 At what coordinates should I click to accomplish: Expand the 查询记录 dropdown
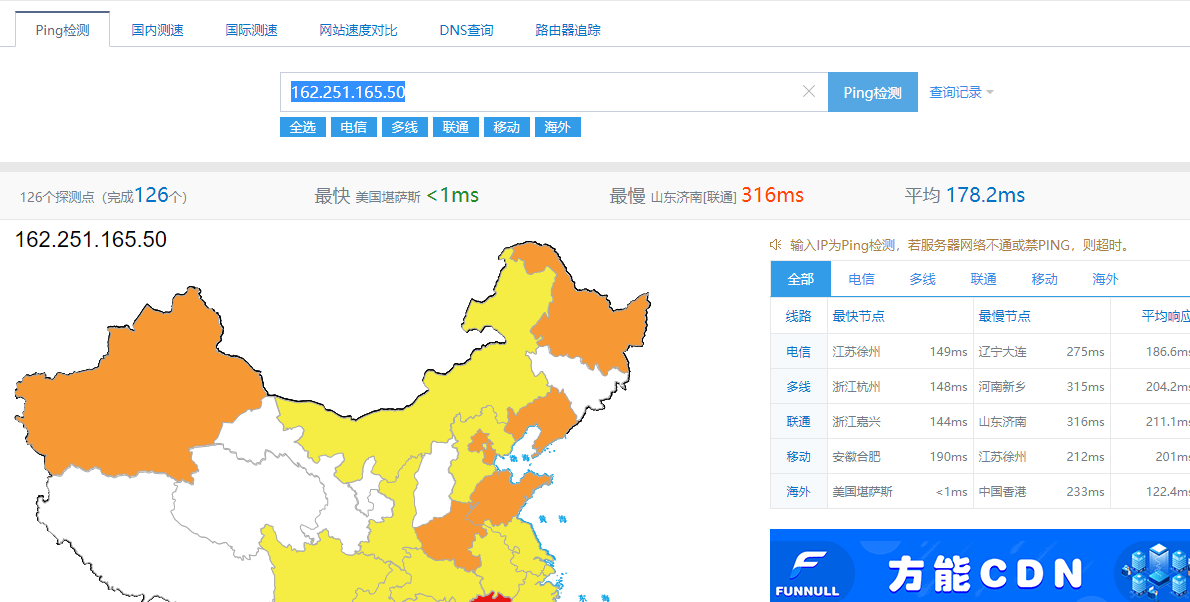point(961,92)
